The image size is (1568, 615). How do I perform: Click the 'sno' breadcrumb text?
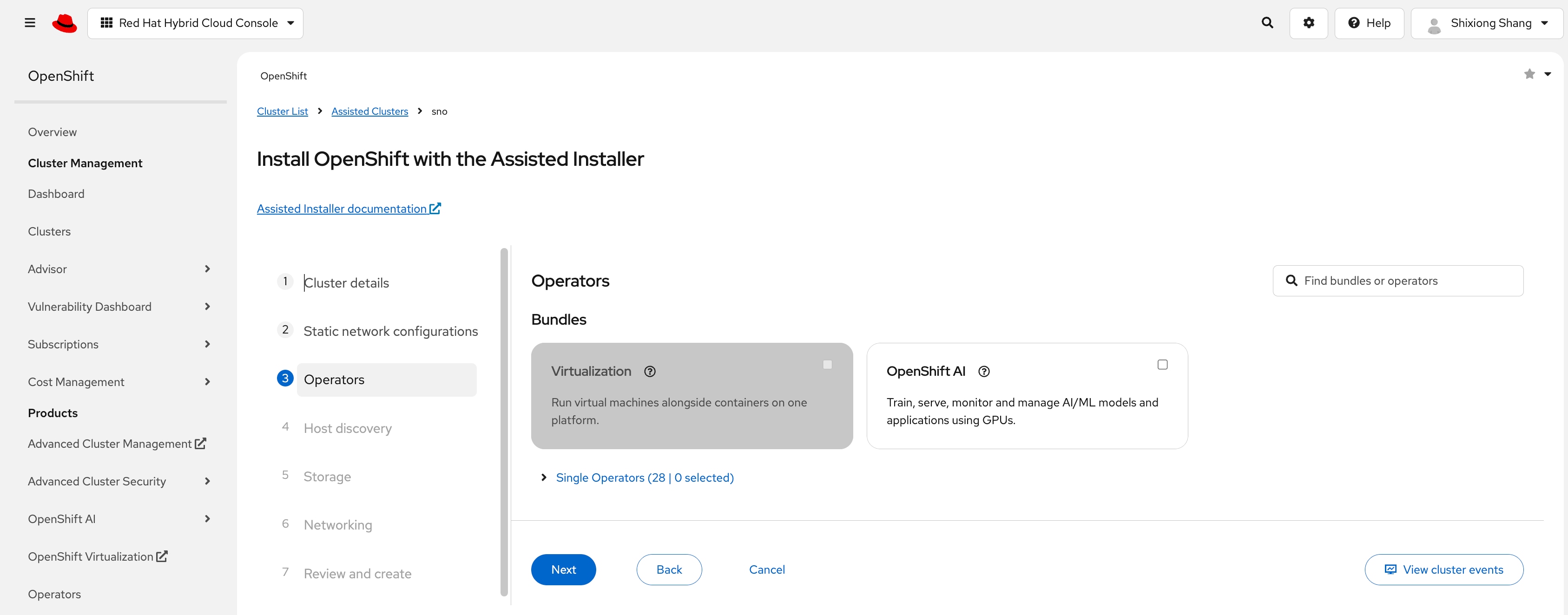(440, 111)
